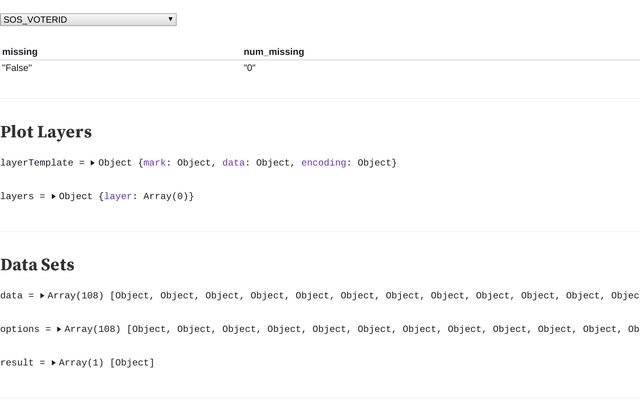The height and width of the screenshot is (400, 640).
Task: Click the first Object in data array
Action: (135, 296)
